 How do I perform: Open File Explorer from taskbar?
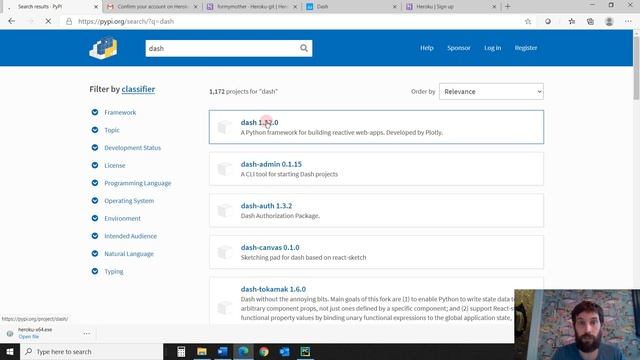click(202, 351)
